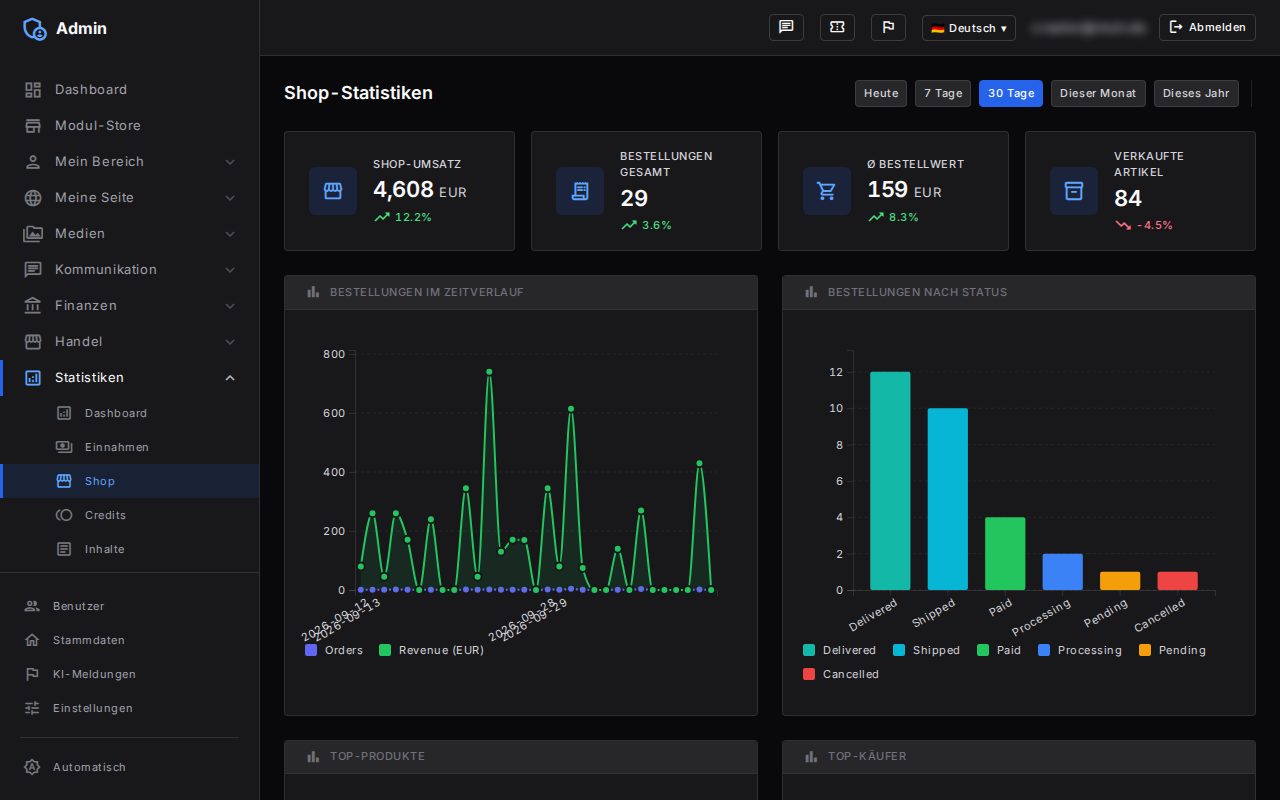The image size is (1280, 800).
Task: Click the Stammdaten home icon
Action: (32, 640)
